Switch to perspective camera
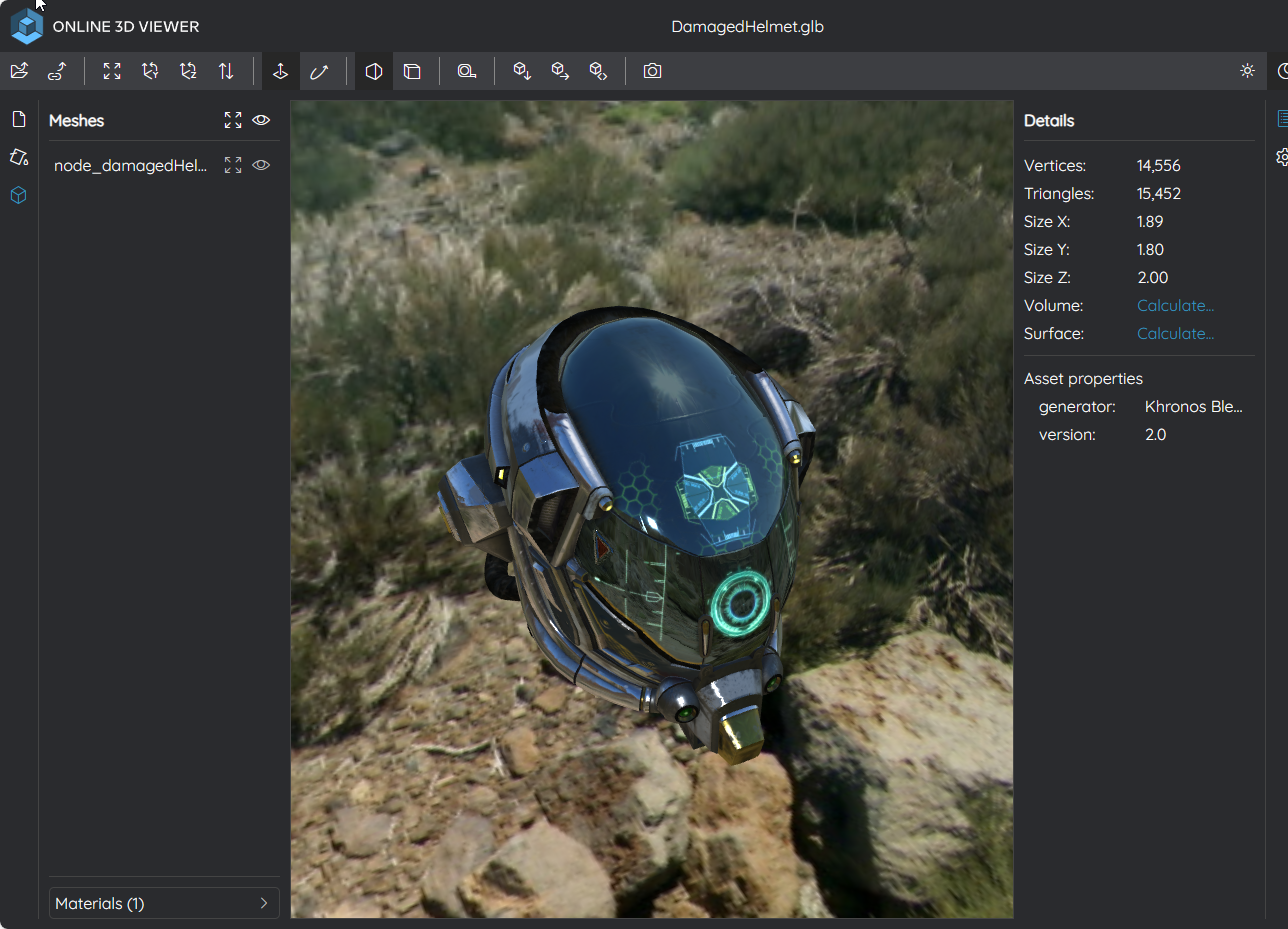 [x=374, y=71]
